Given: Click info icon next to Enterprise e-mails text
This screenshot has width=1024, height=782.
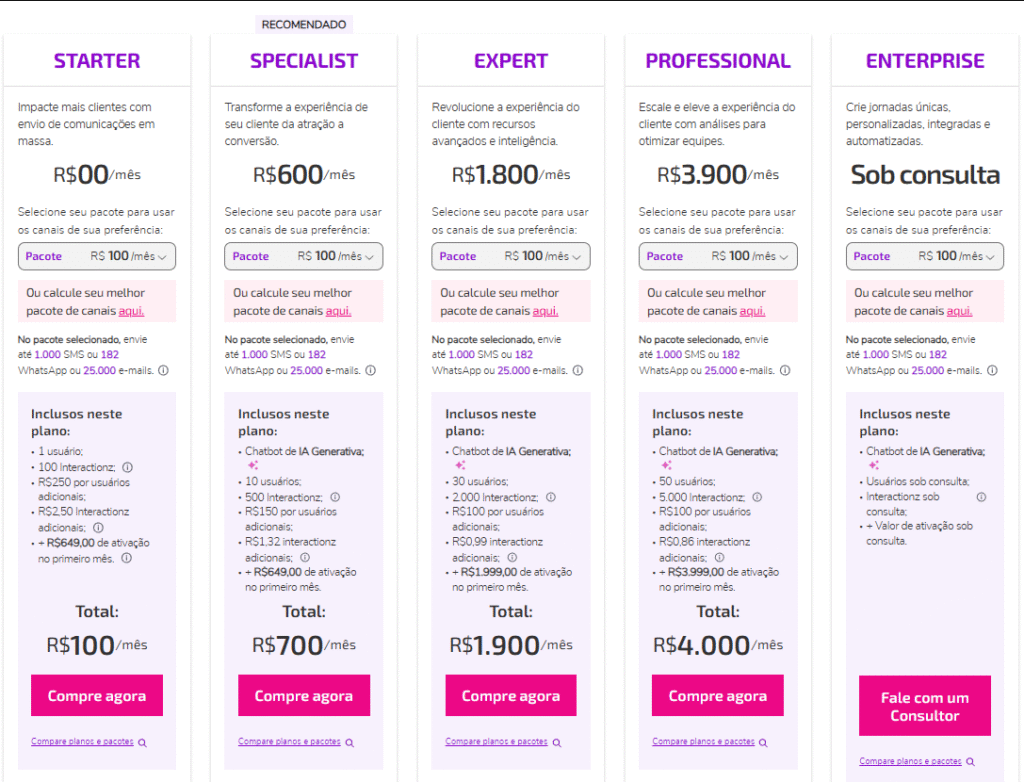Looking at the screenshot, I should tap(992, 370).
